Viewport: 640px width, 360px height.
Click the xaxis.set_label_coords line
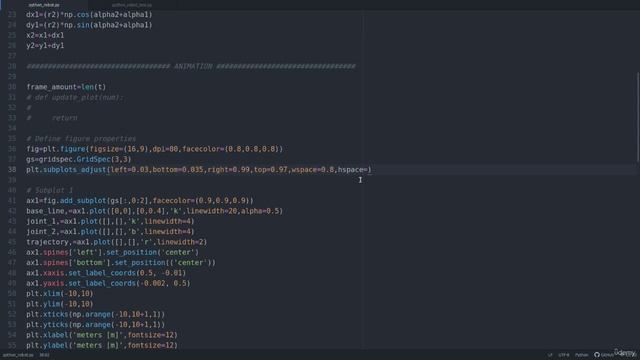pyautogui.click(x=106, y=273)
